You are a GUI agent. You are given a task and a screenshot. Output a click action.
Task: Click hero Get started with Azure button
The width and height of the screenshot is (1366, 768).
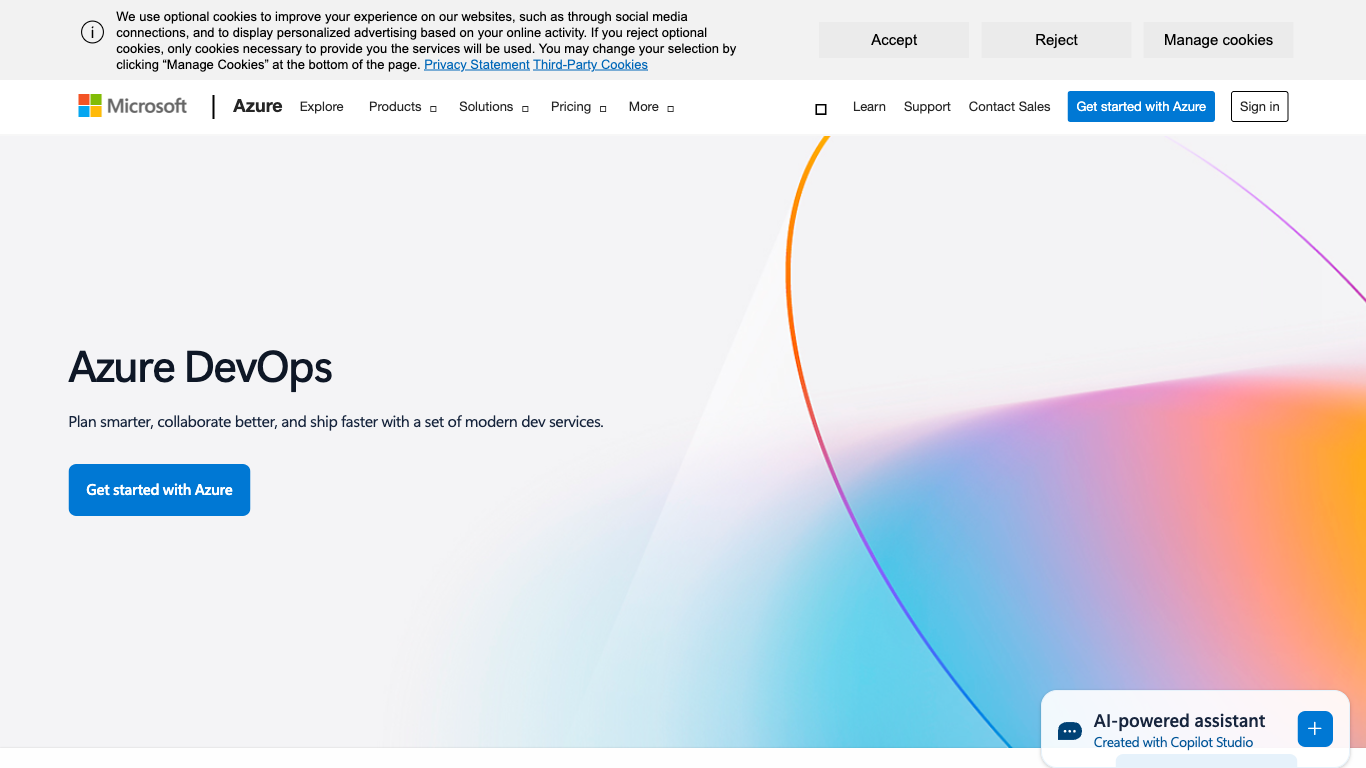(159, 490)
